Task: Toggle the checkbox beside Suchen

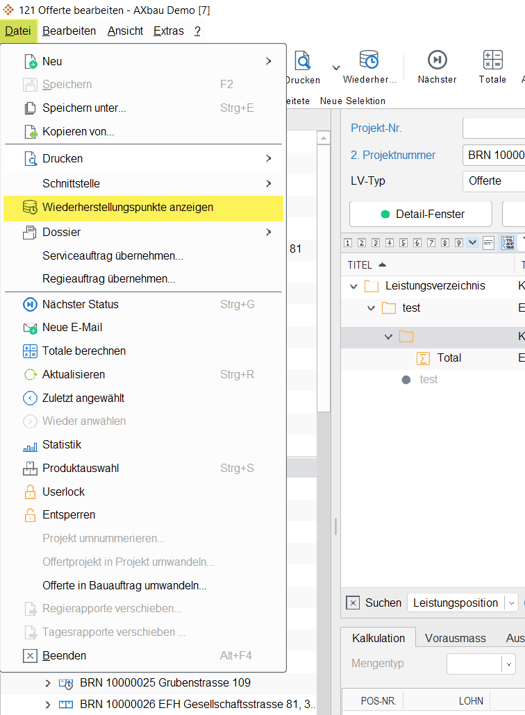Action: tap(353, 603)
